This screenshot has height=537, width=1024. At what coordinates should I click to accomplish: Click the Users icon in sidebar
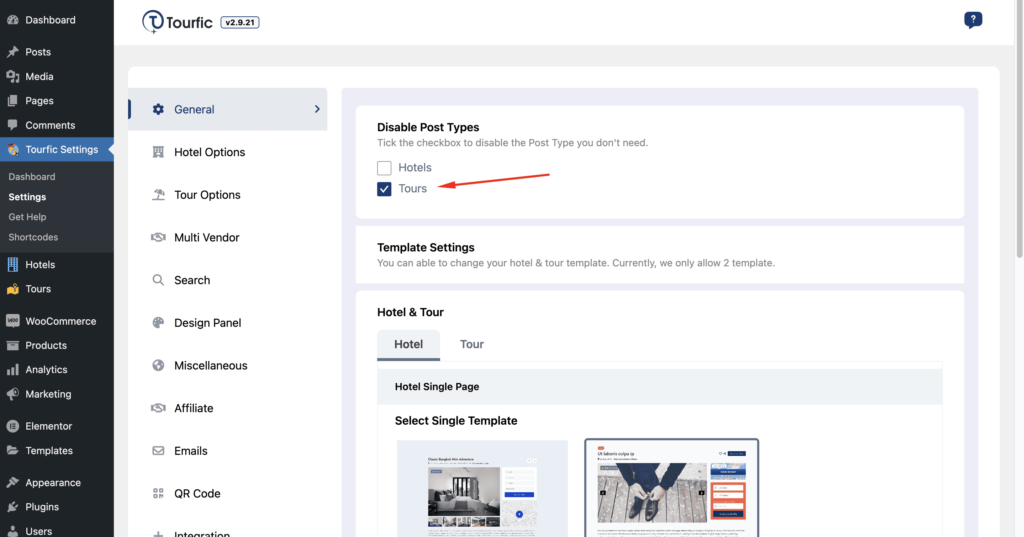13,531
